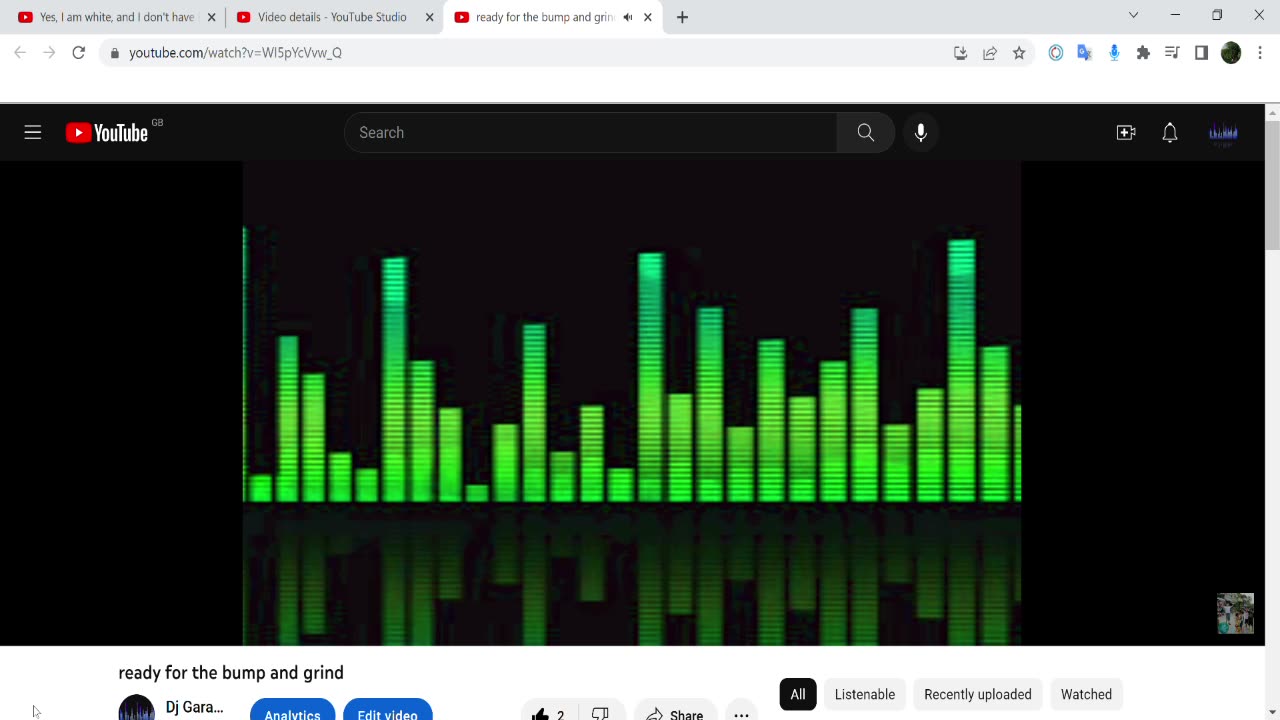Click the Share button
Viewport: 1280px width, 720px height.
[675, 713]
